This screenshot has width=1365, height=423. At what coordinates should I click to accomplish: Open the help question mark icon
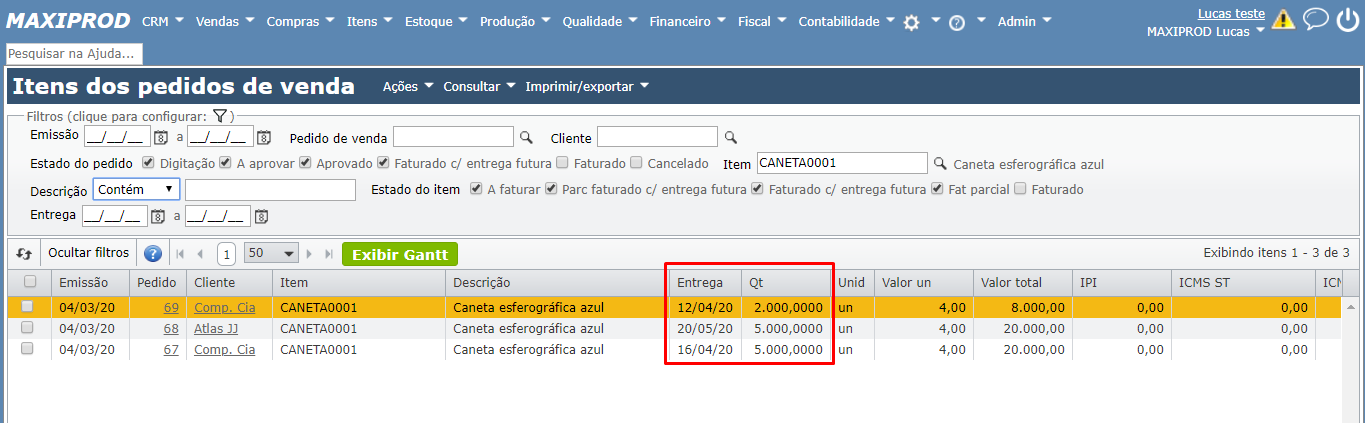click(x=957, y=22)
